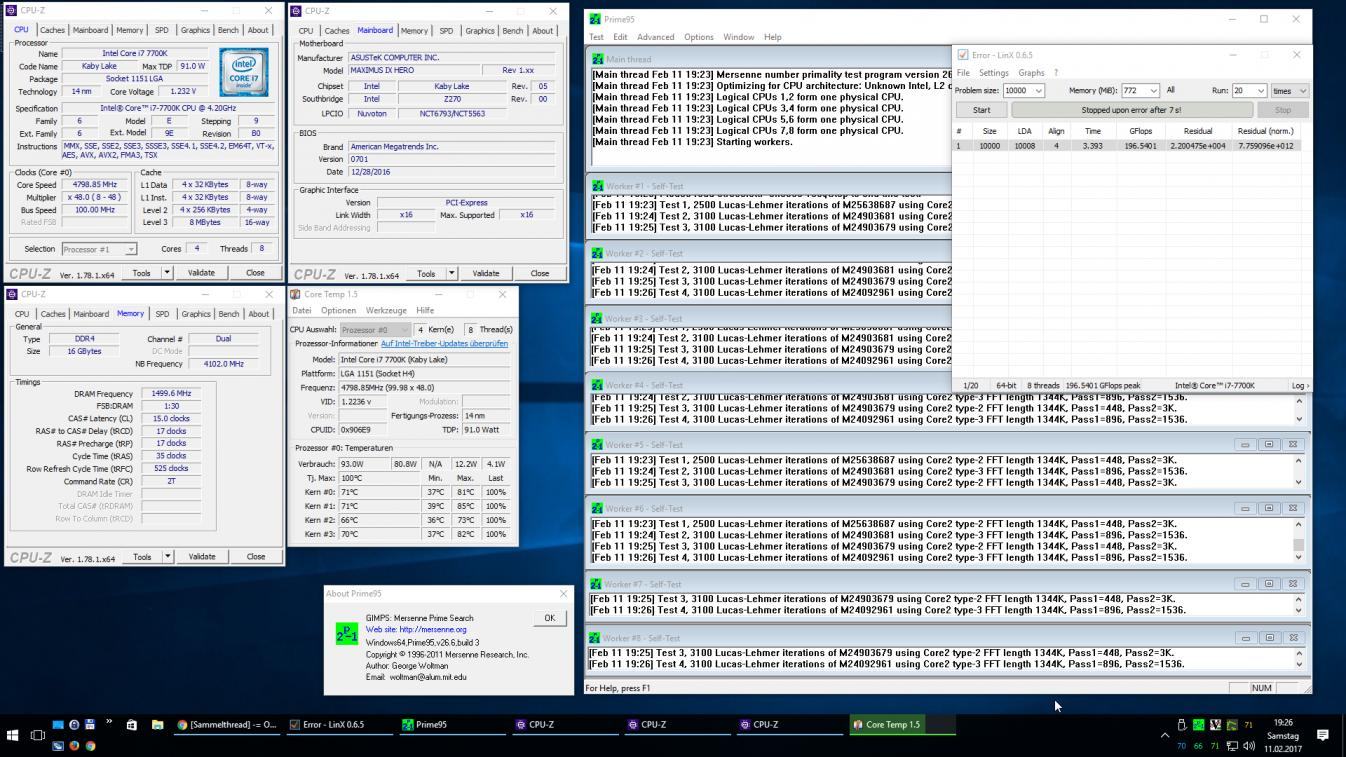Click the Worker #4 scroll down arrow
The width and height of the screenshot is (1346, 757).
[1299, 419]
